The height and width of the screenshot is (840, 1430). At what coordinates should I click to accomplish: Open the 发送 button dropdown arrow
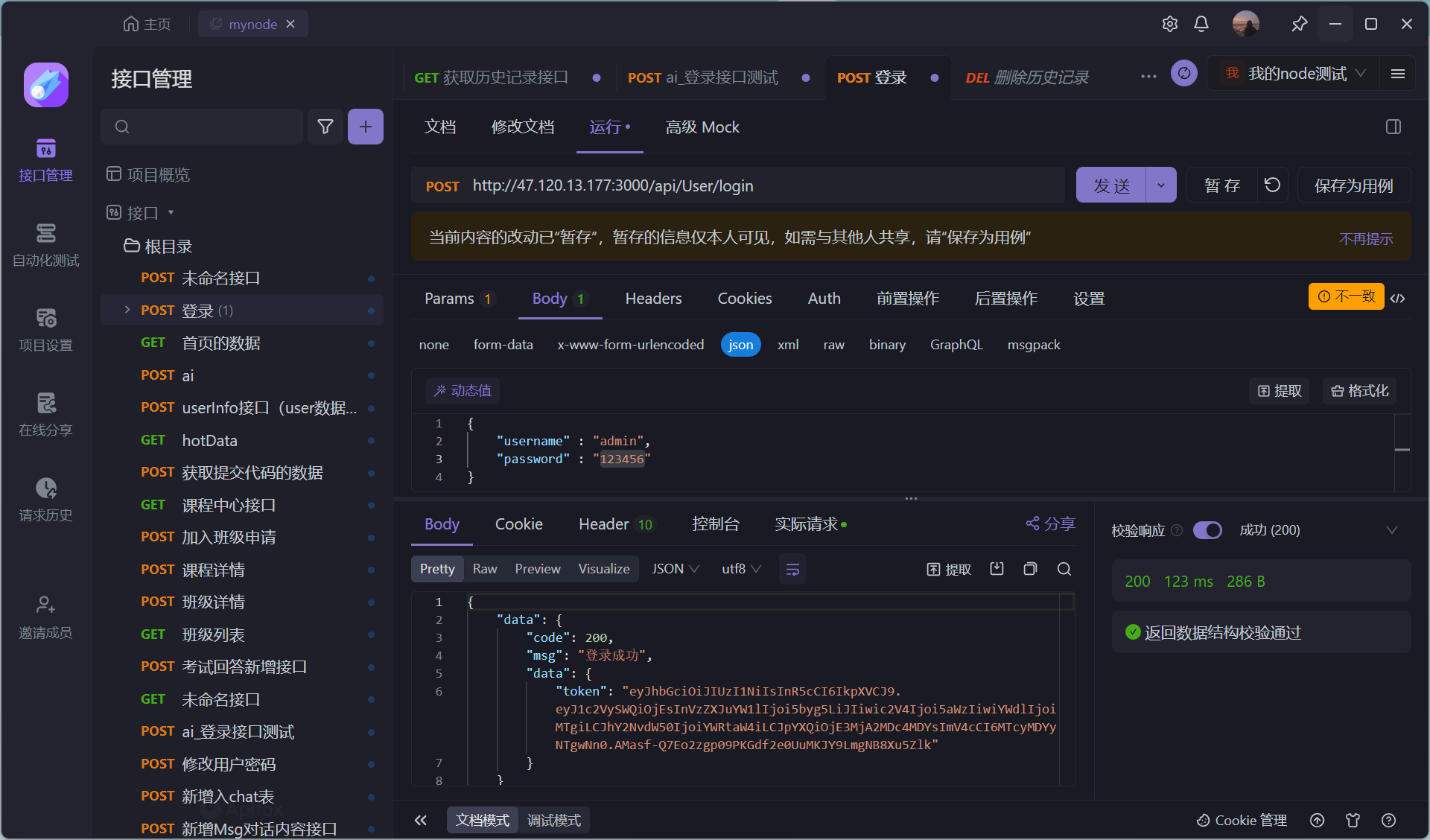point(1160,185)
